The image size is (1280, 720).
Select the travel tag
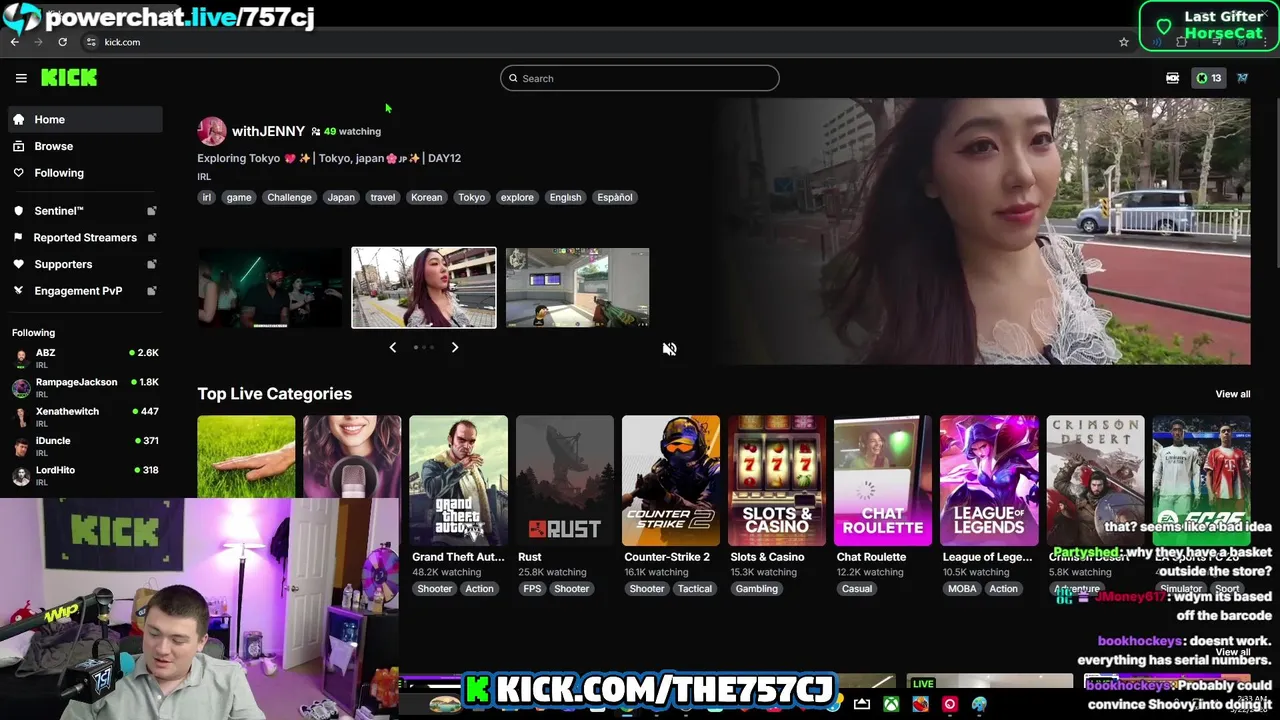tap(383, 197)
